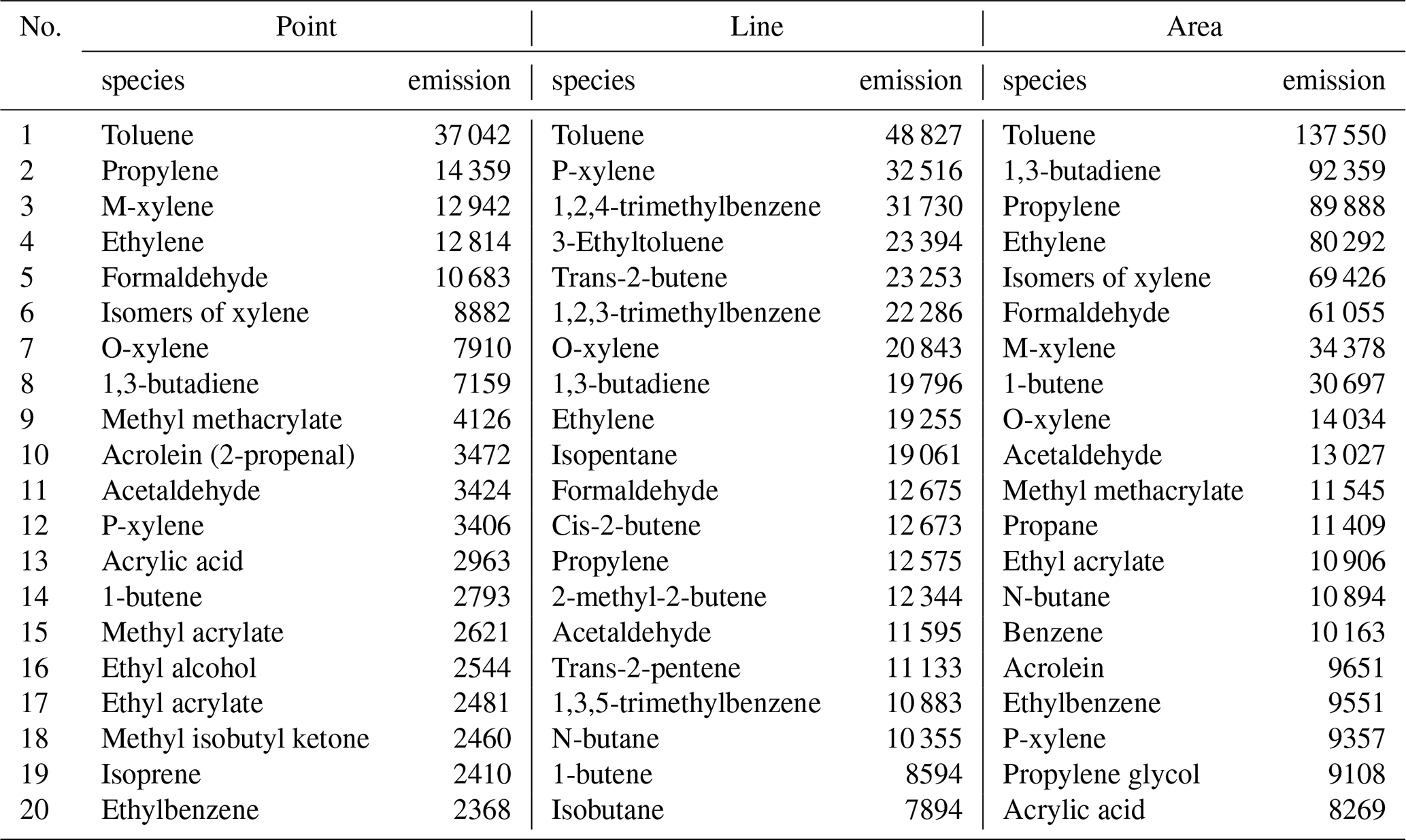The width and height of the screenshot is (1406, 840).
Task: Select the Isopentane entry
Action: (x=614, y=455)
